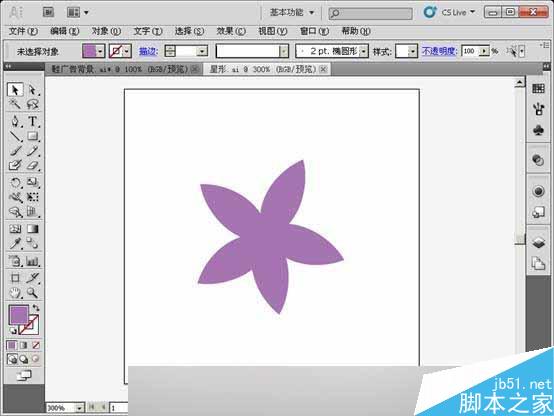Set paint type to Color button

[x=12, y=345]
